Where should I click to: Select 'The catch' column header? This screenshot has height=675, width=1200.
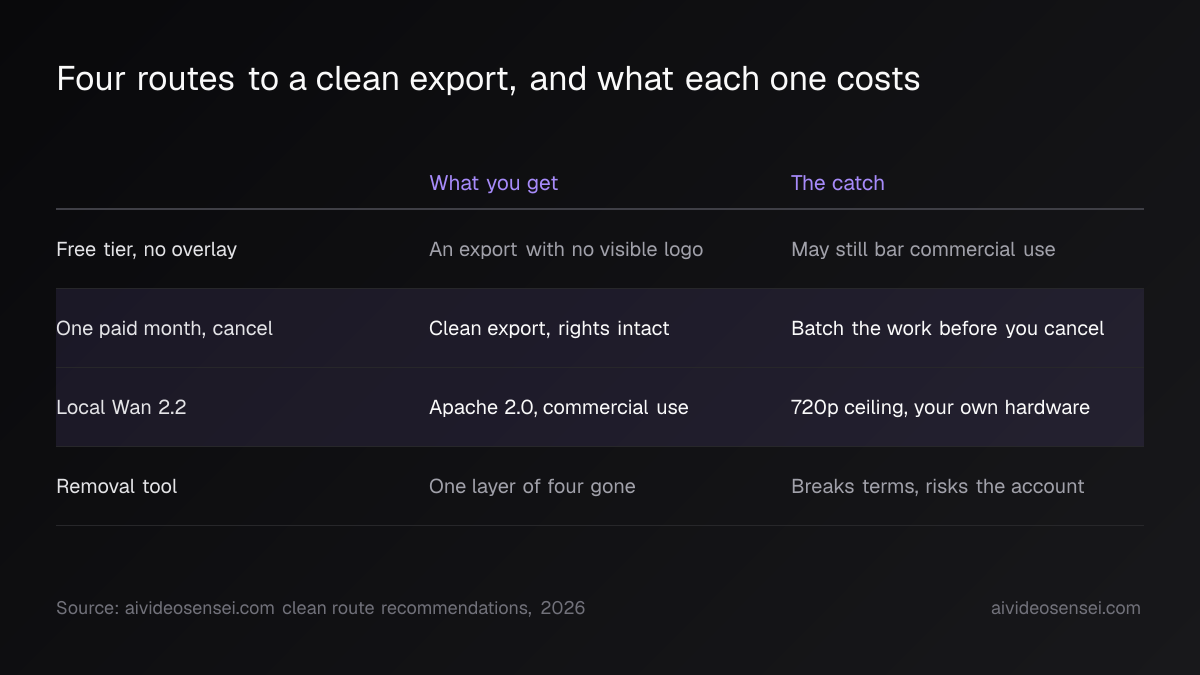pyautogui.click(x=838, y=183)
